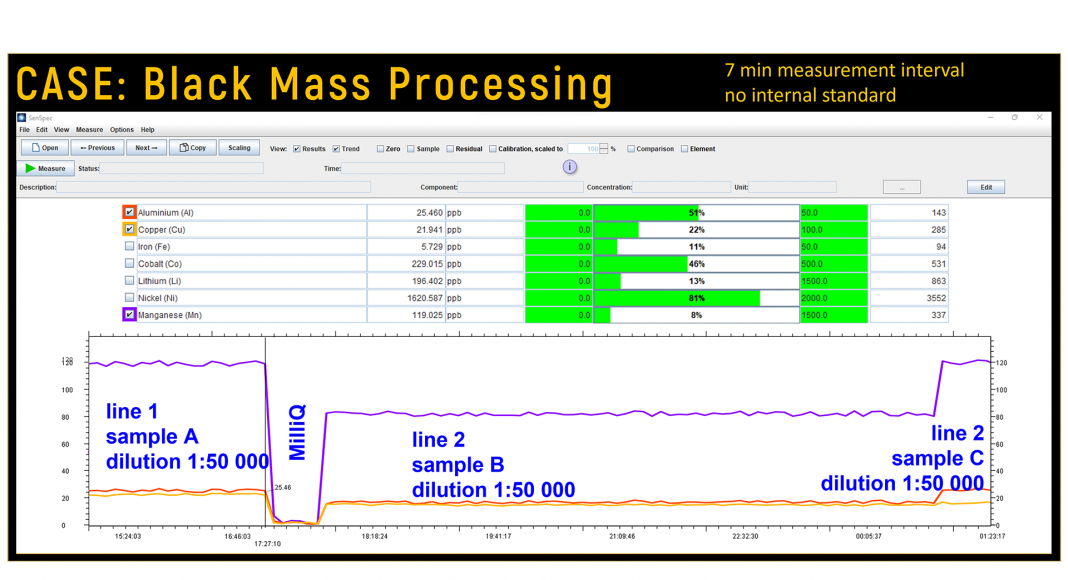The height and width of the screenshot is (580, 1068).
Task: Open the File menu
Action: click(24, 130)
